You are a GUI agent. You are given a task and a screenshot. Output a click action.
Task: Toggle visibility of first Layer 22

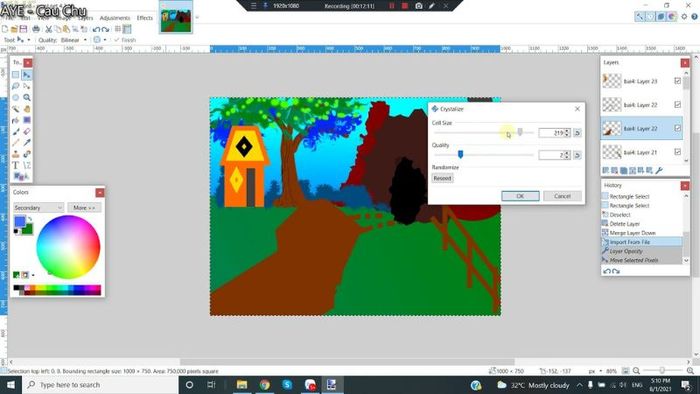(x=678, y=104)
